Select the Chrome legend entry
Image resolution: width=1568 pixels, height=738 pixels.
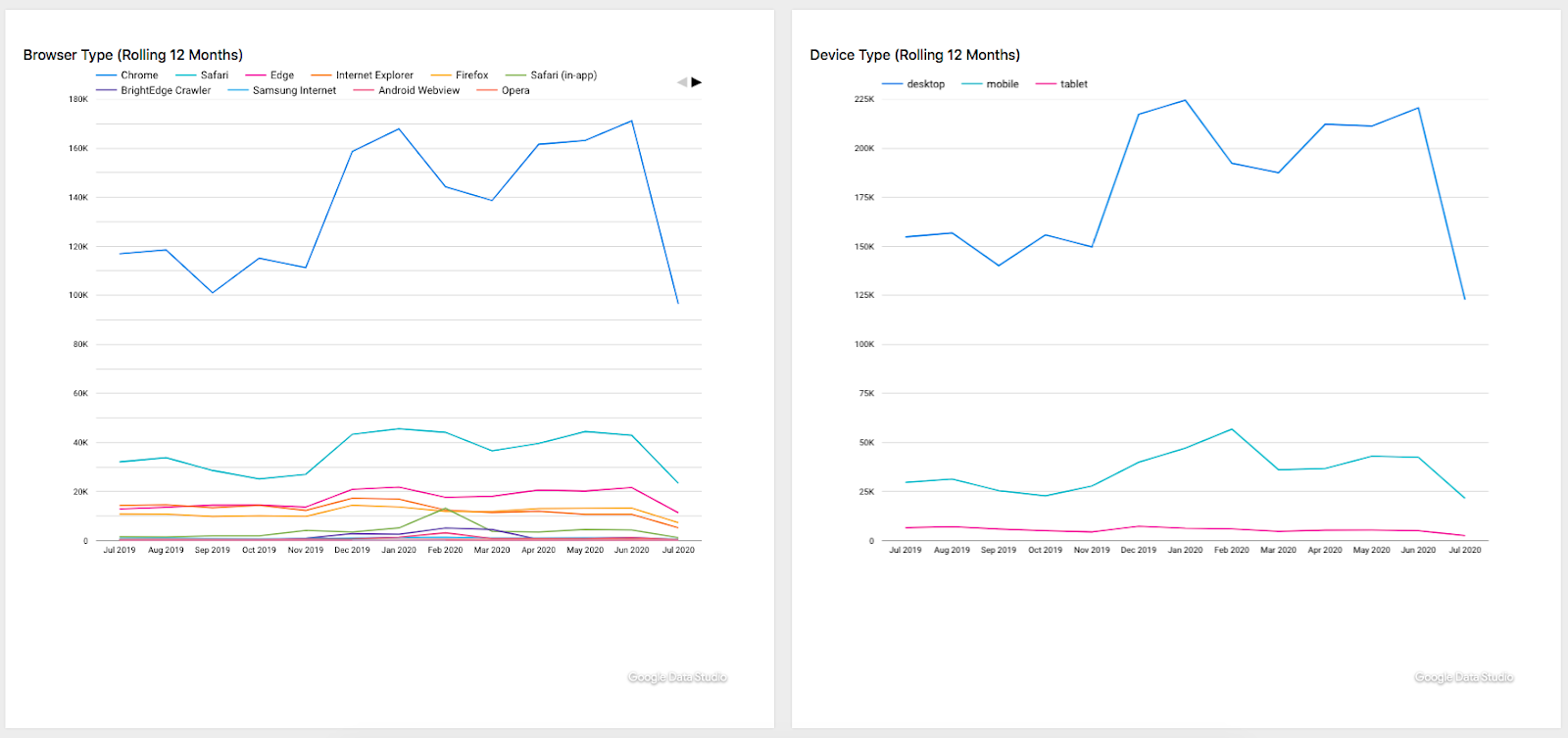click(127, 75)
